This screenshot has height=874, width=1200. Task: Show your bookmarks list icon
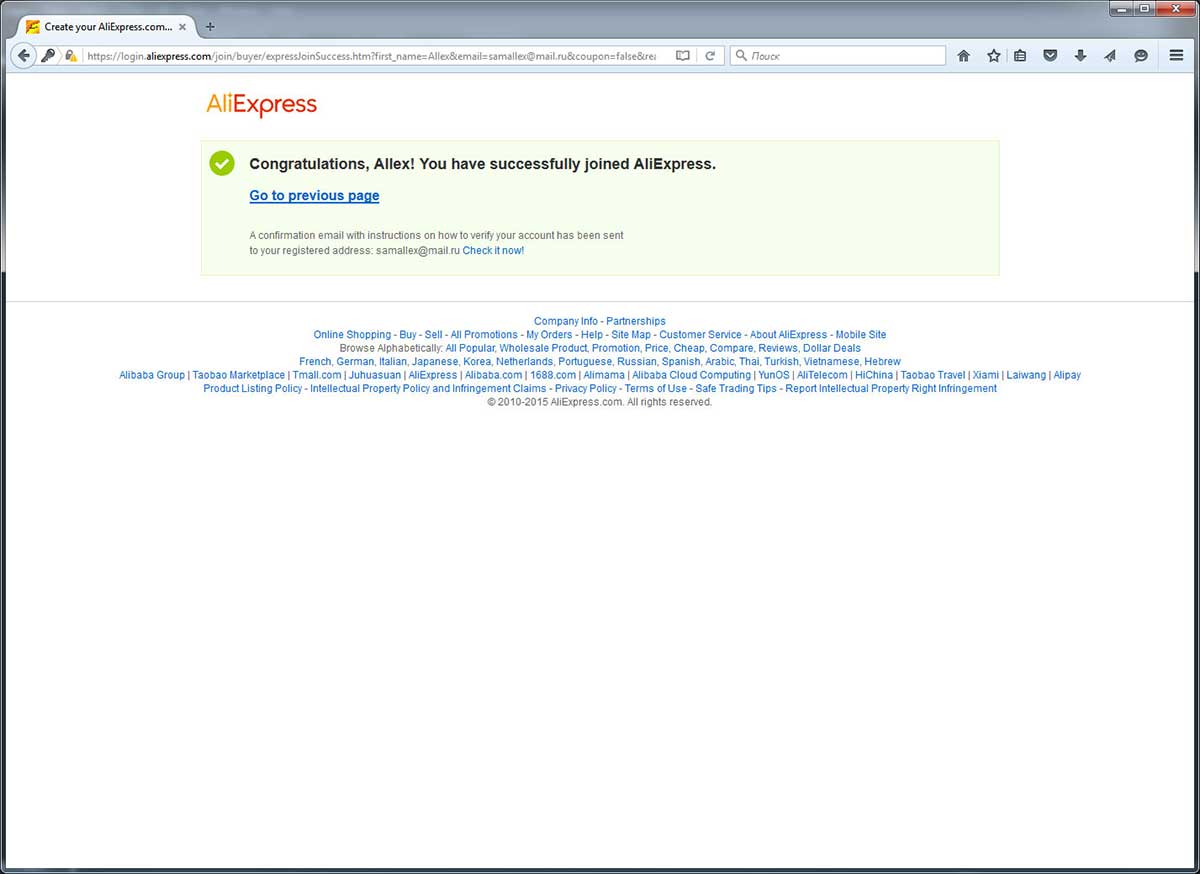click(1020, 56)
